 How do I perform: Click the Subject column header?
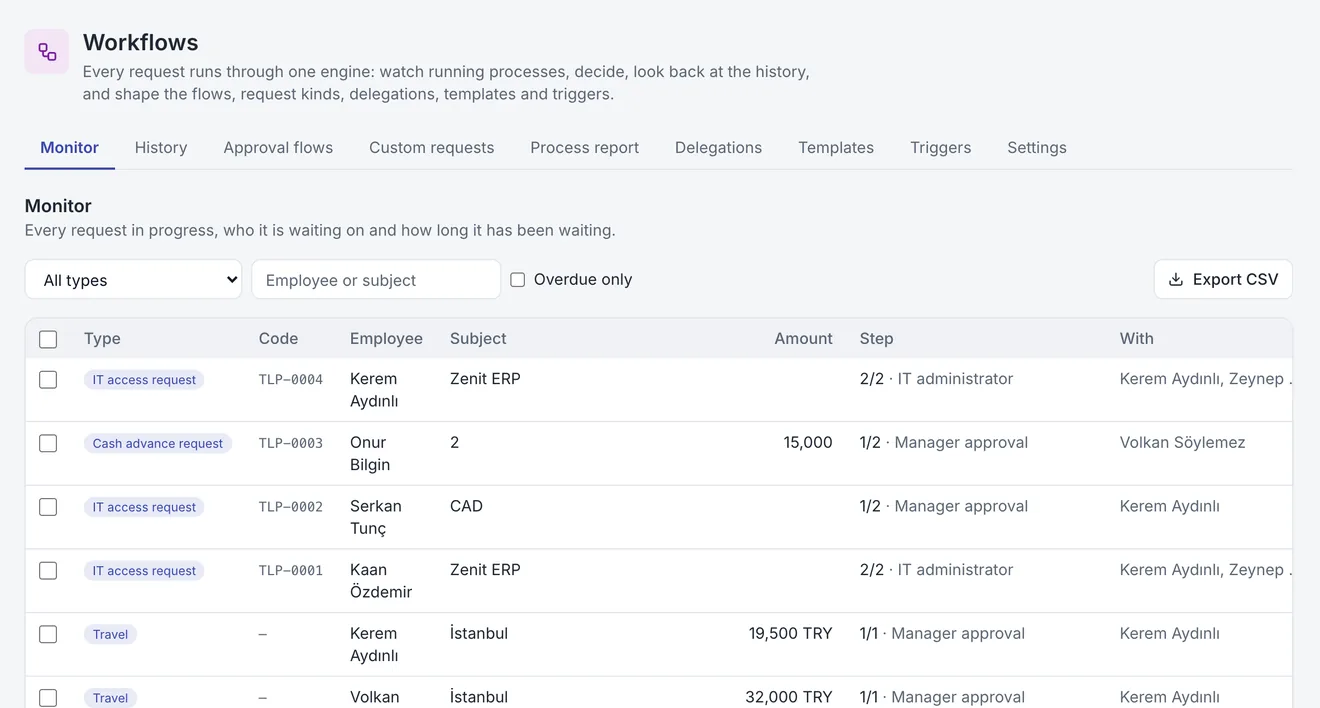point(478,339)
